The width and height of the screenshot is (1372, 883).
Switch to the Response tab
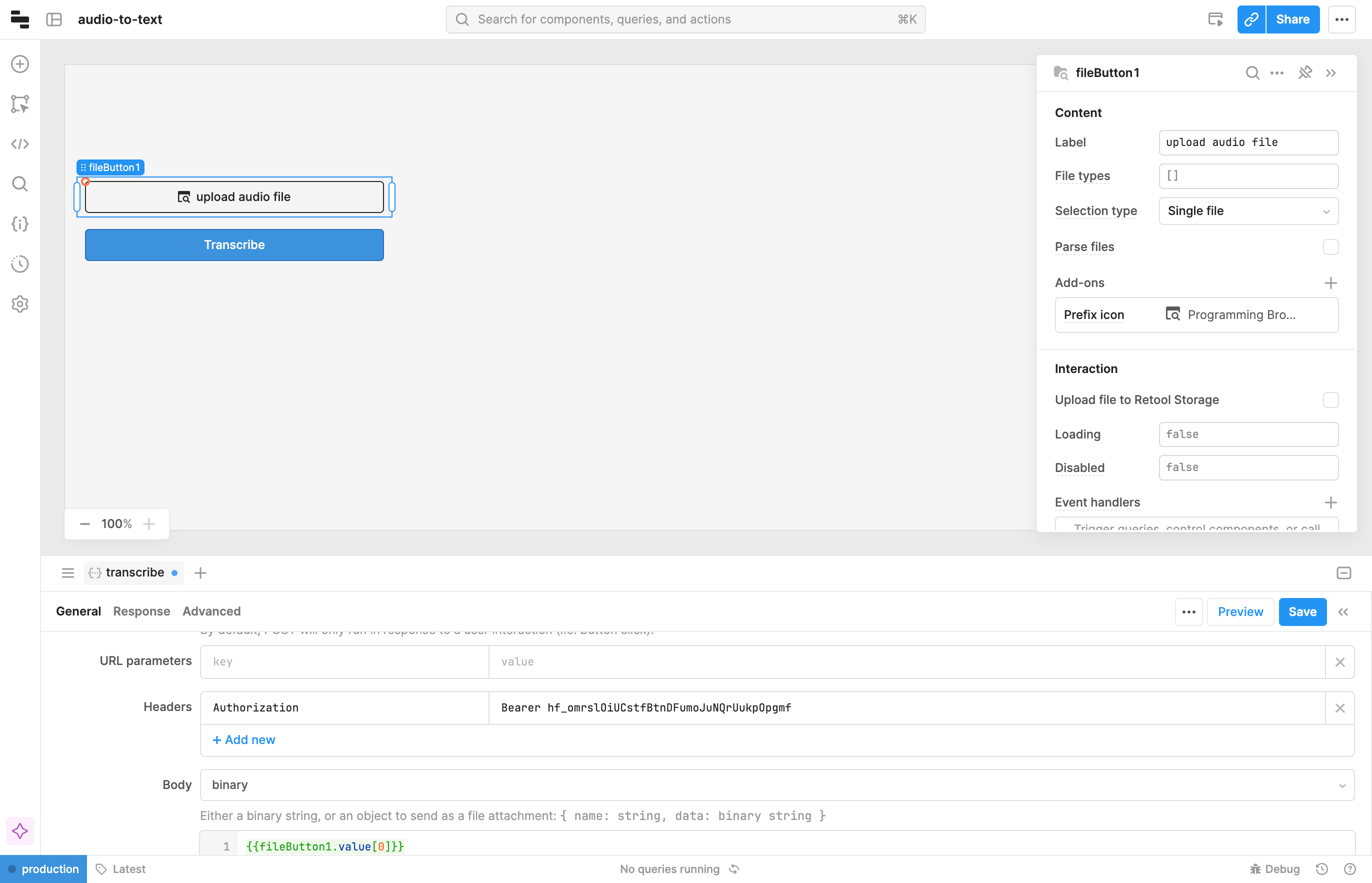coord(141,611)
